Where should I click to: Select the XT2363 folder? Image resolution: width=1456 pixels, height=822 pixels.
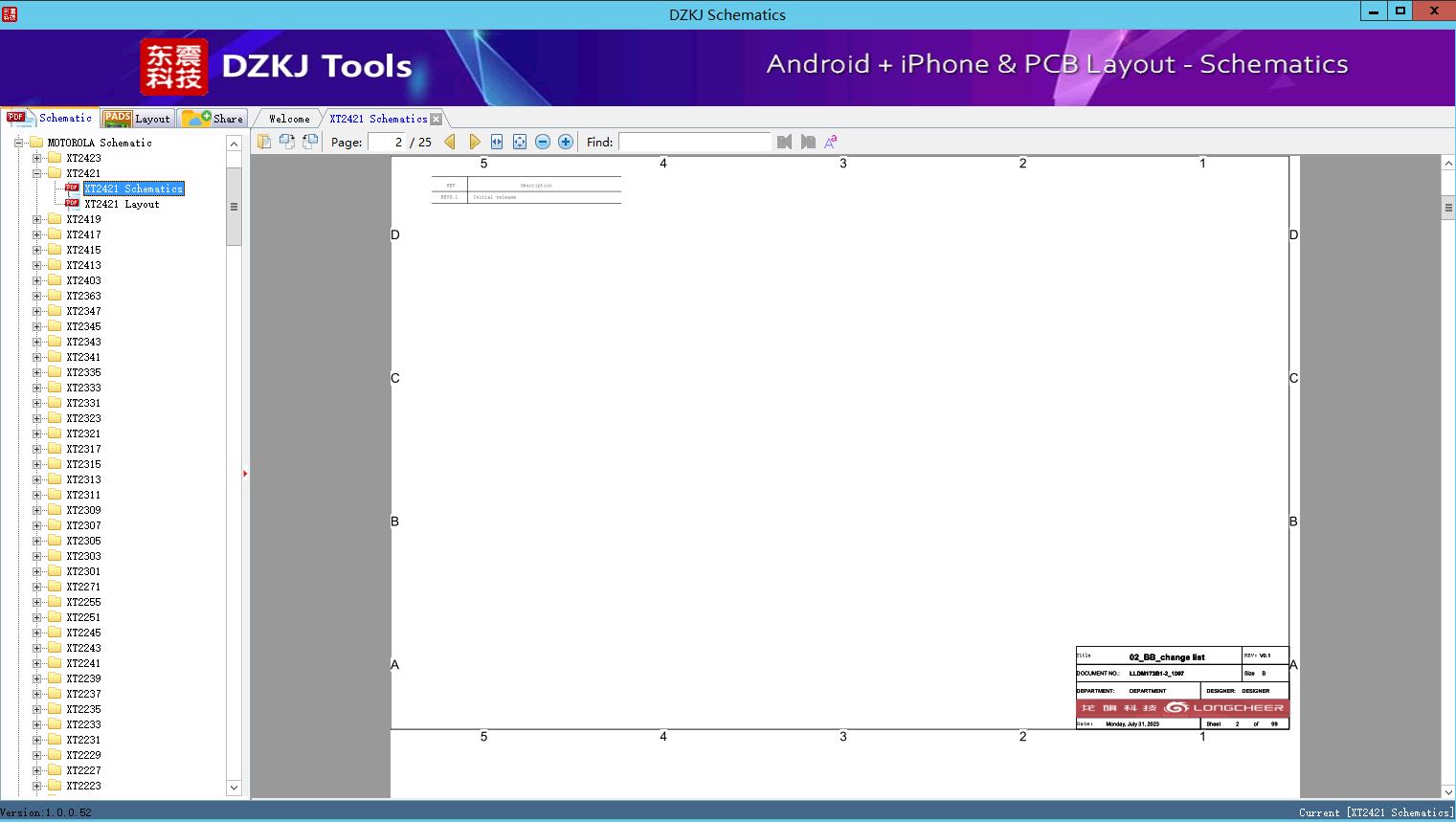click(x=83, y=296)
